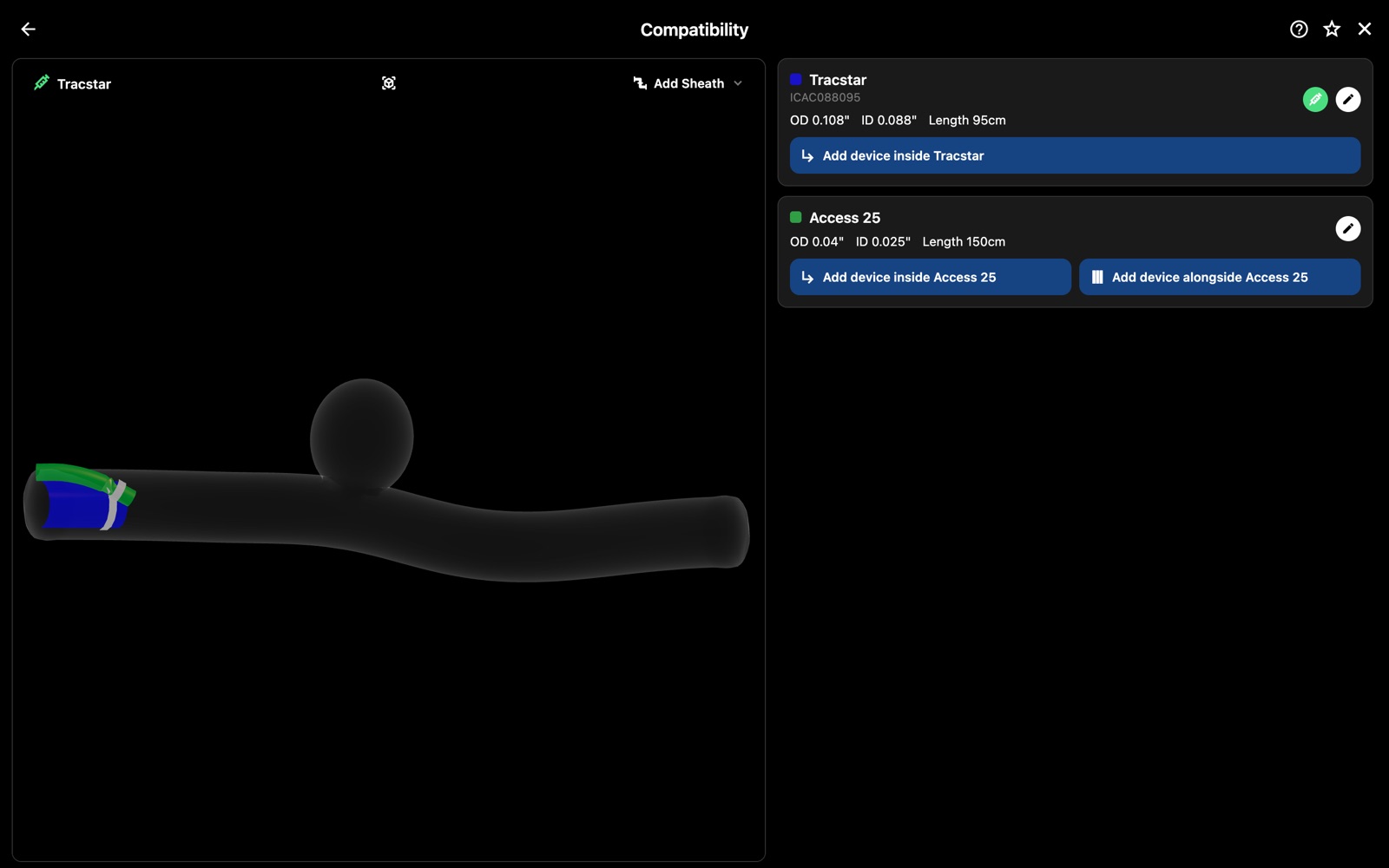1389x868 pixels.
Task: Expand the Add Sheath chevron arrow
Action: point(738,83)
